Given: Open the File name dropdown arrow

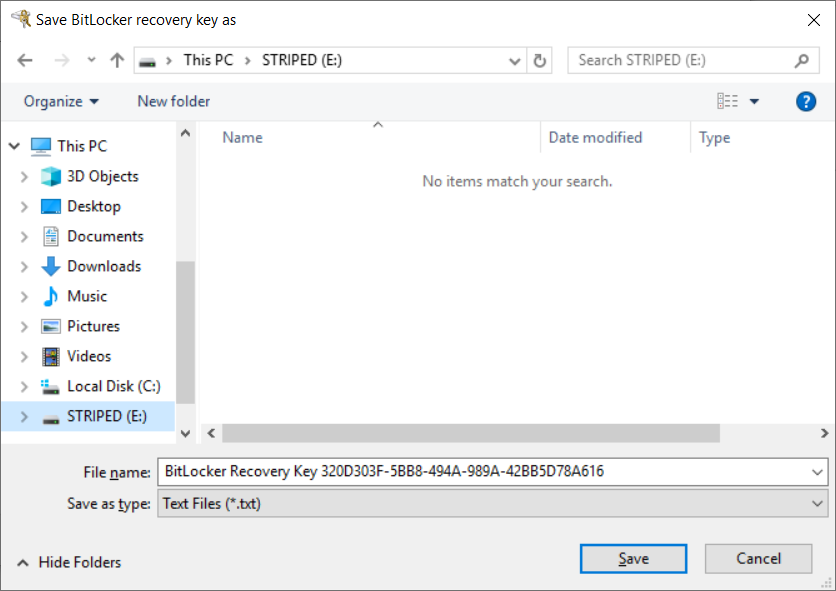Looking at the screenshot, I should point(817,472).
